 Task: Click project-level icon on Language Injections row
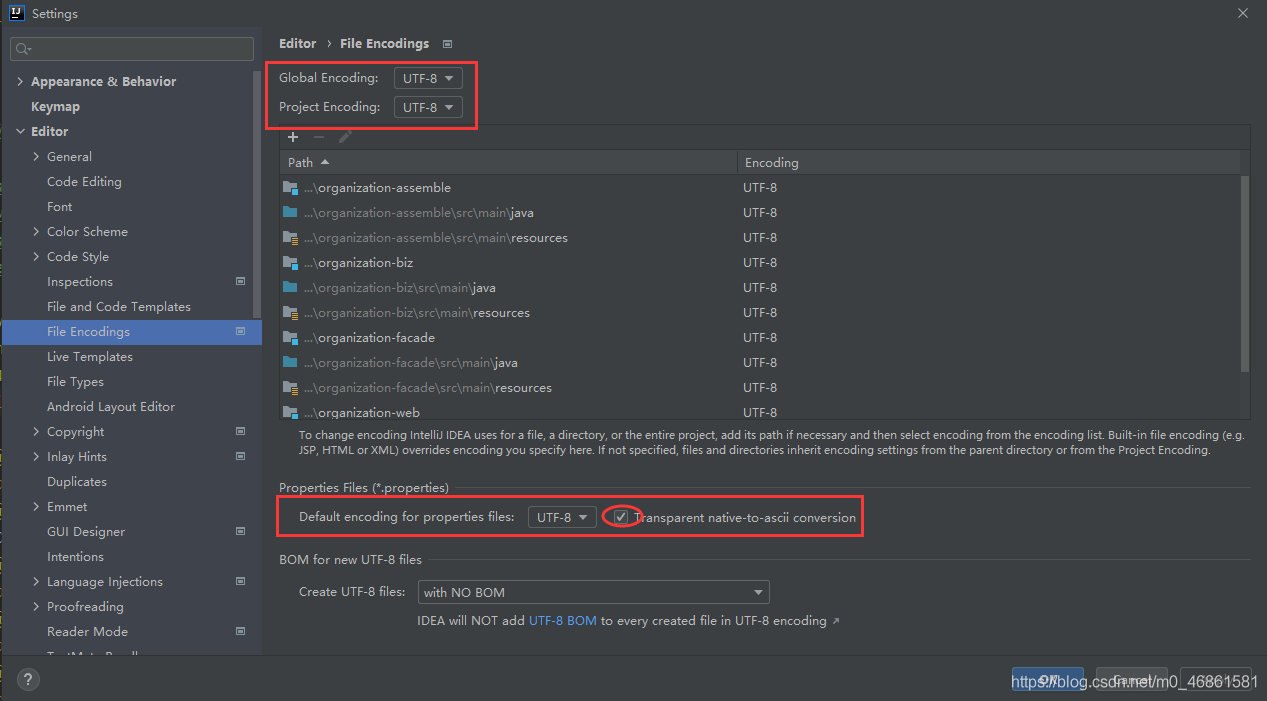[x=240, y=582]
